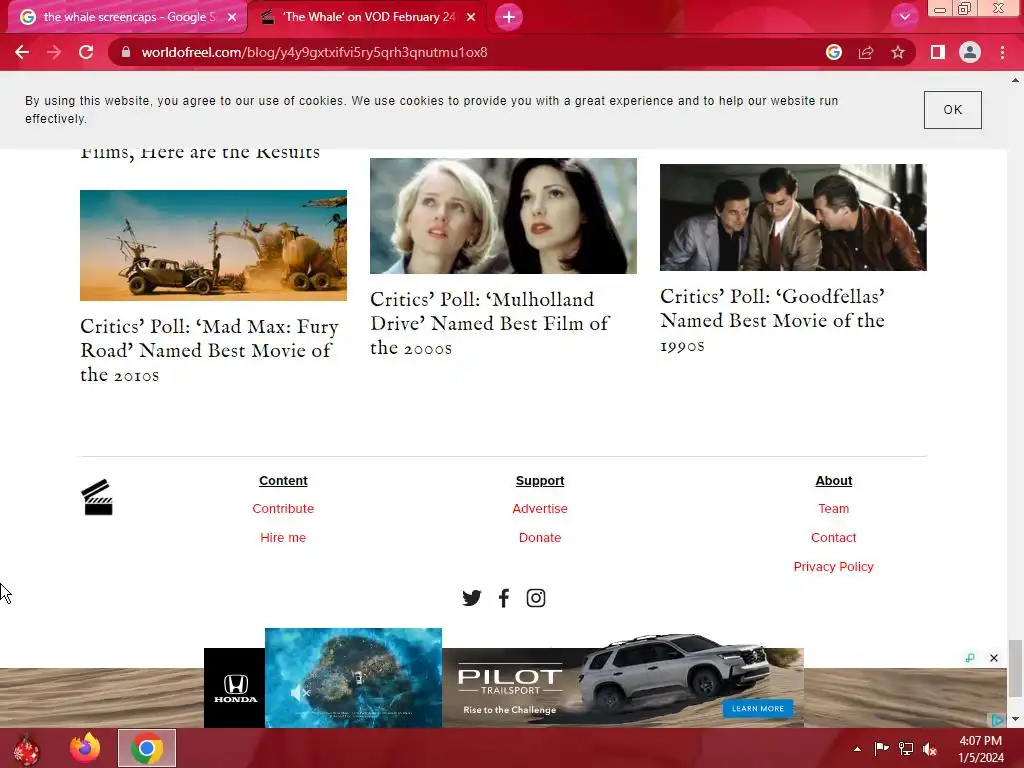Open the Mad Max Fury Road thumbnail

pos(213,245)
